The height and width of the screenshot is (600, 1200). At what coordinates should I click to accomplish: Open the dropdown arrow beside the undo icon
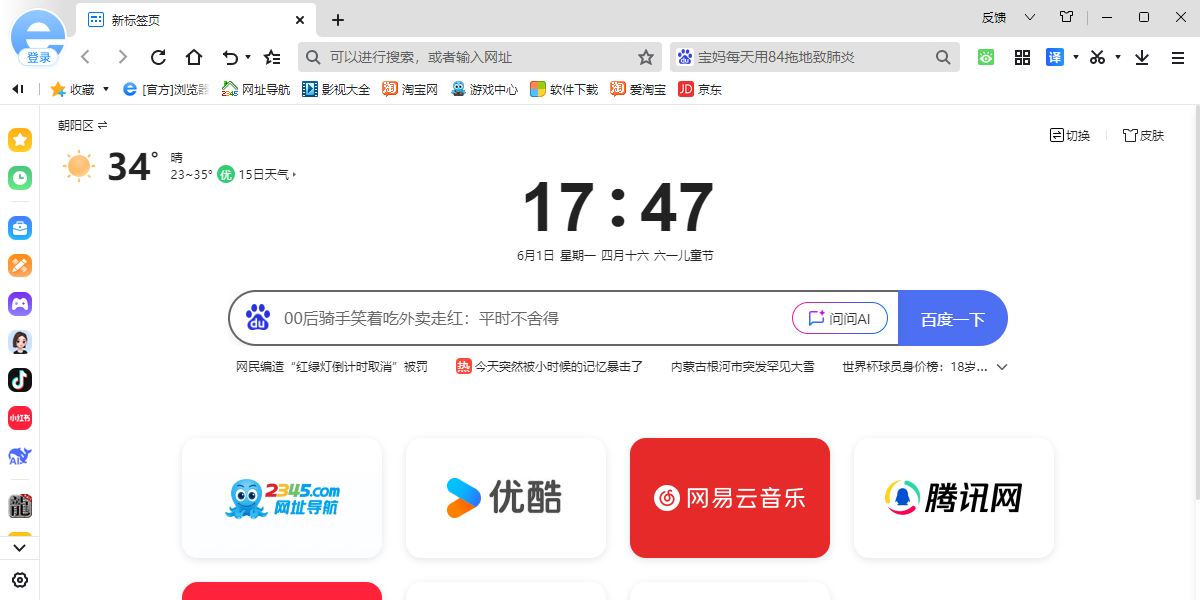click(x=248, y=57)
